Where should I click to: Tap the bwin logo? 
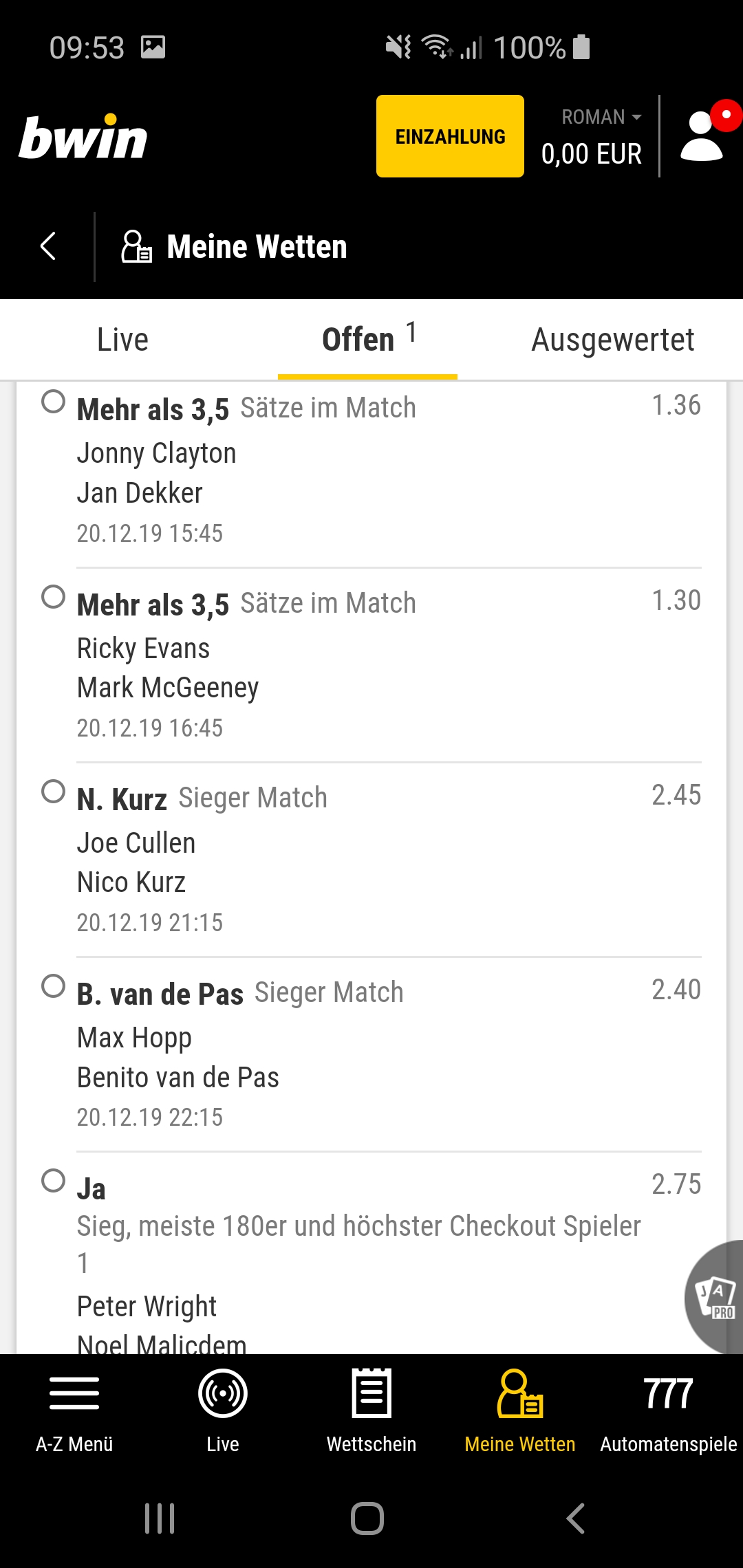(x=83, y=138)
